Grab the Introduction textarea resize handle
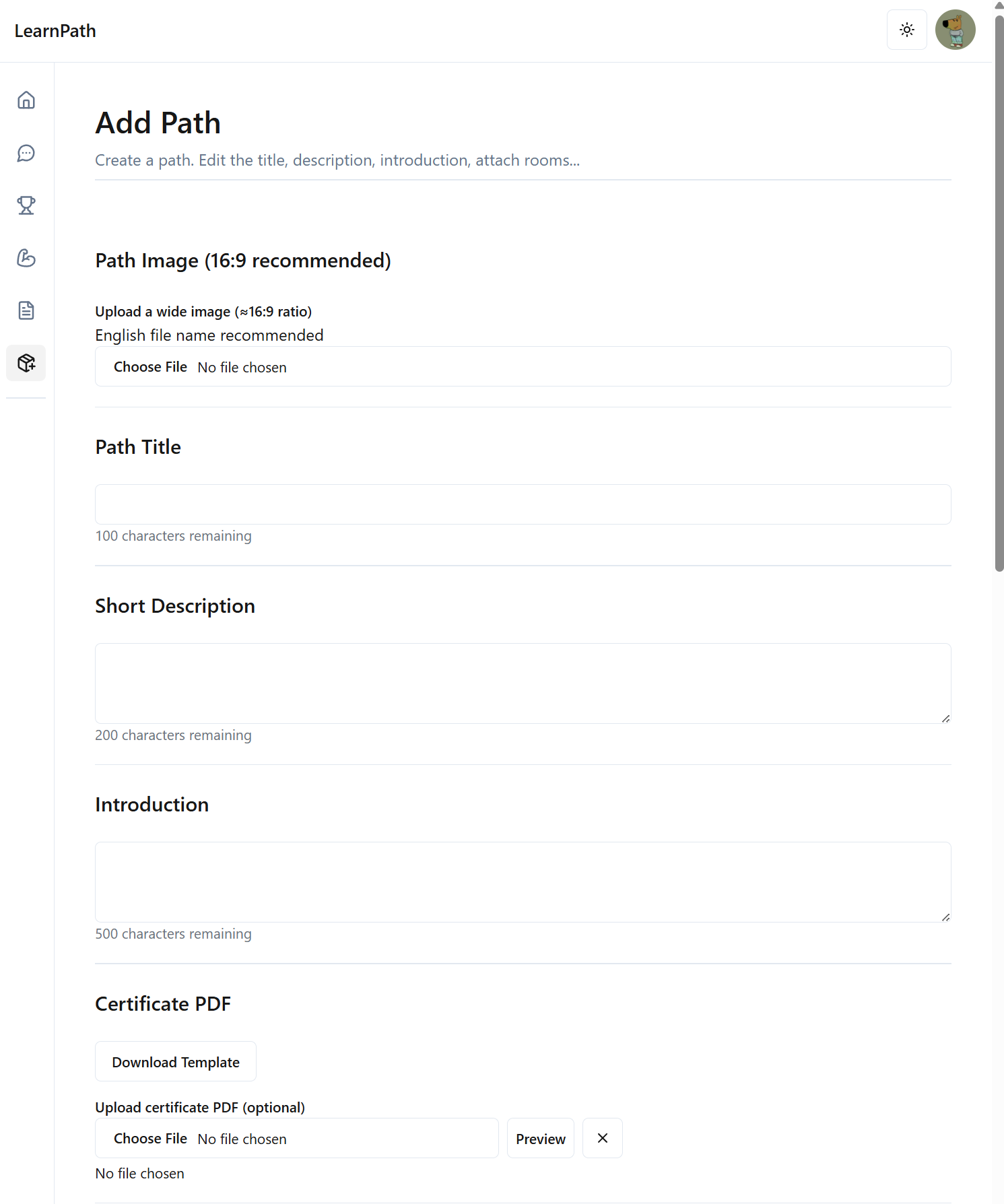This screenshot has height=1204, width=1004. (945, 917)
